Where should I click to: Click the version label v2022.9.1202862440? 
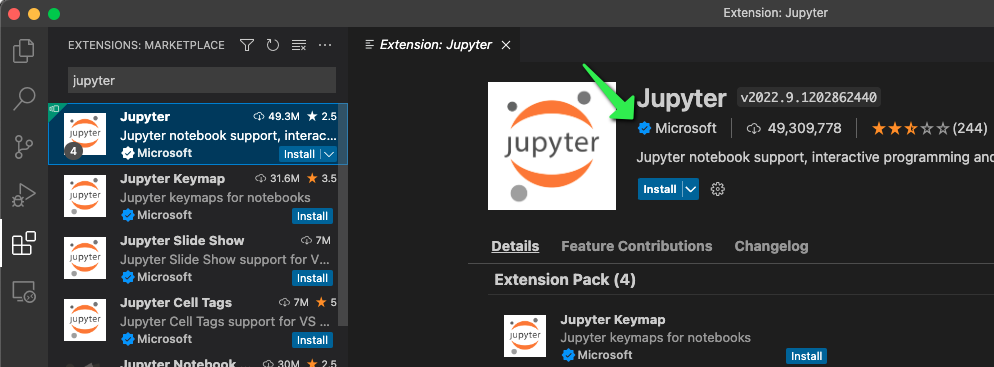(x=809, y=98)
